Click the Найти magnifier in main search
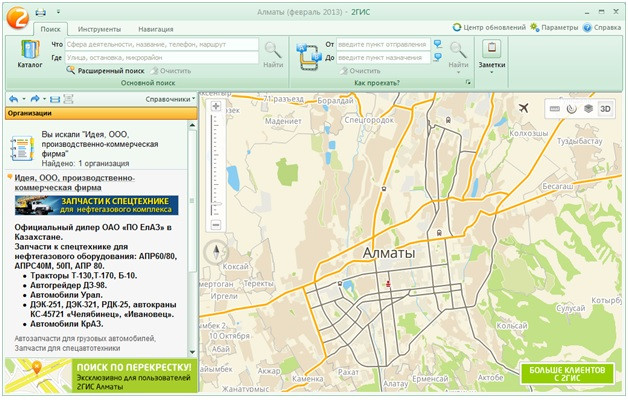This screenshot has height=417, width=628. (273, 51)
